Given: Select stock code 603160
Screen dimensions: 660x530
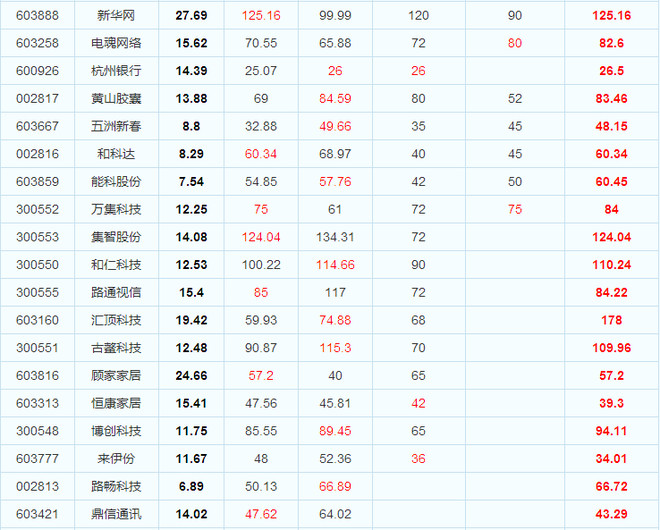Looking at the screenshot, I should click(x=37, y=320).
